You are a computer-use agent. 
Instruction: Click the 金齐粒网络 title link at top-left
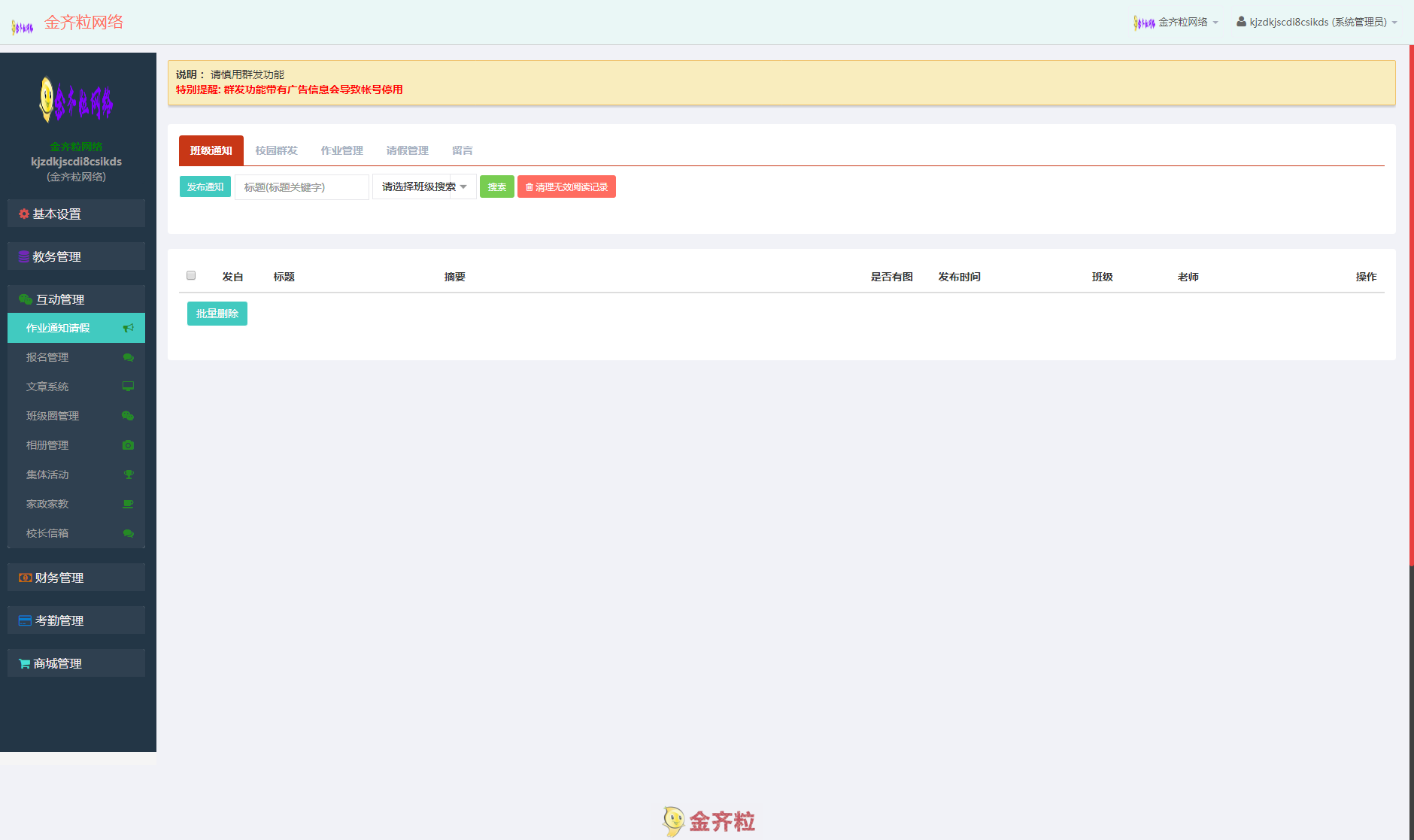(x=83, y=23)
